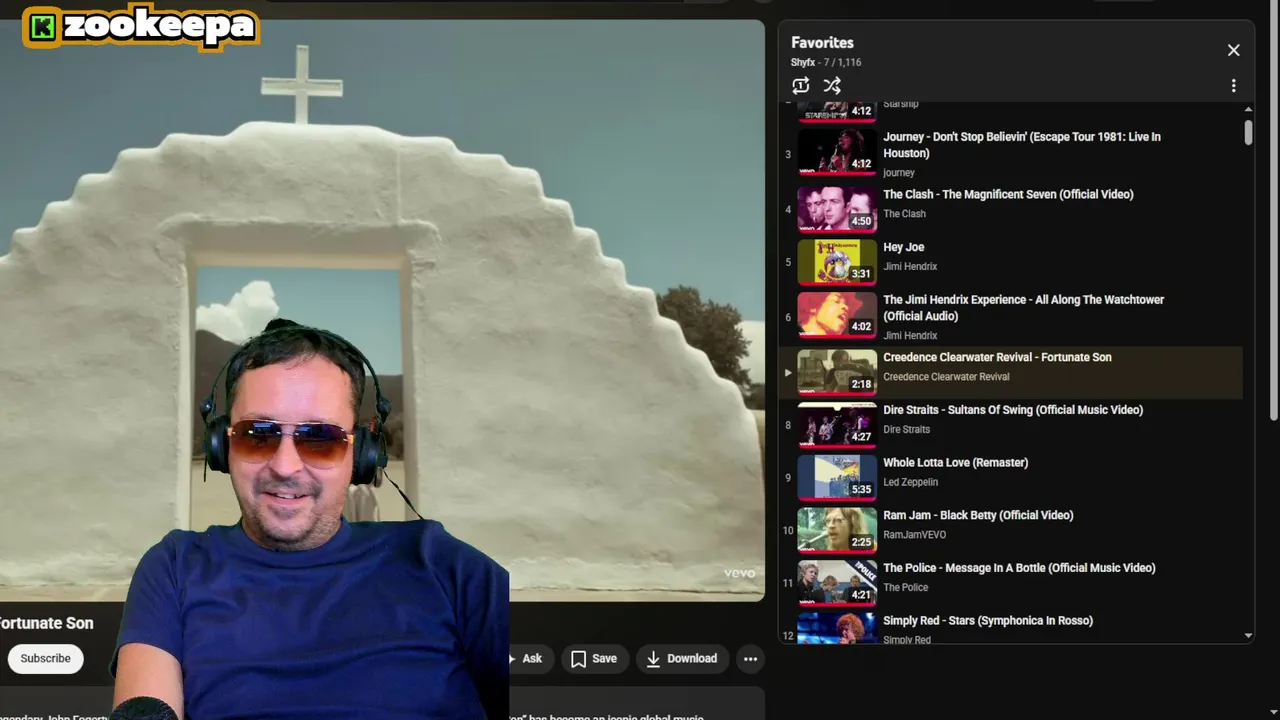The image size is (1280, 720).
Task: Click Hey Joe thumbnail
Action: (x=837, y=261)
